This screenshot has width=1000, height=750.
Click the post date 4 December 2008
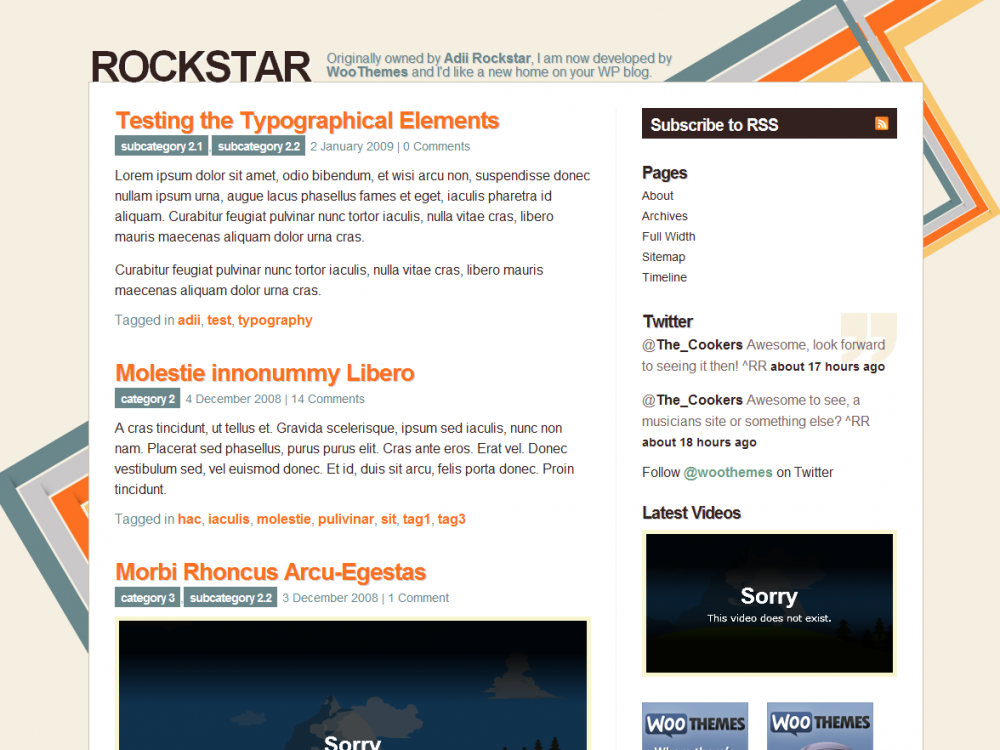click(x=233, y=399)
